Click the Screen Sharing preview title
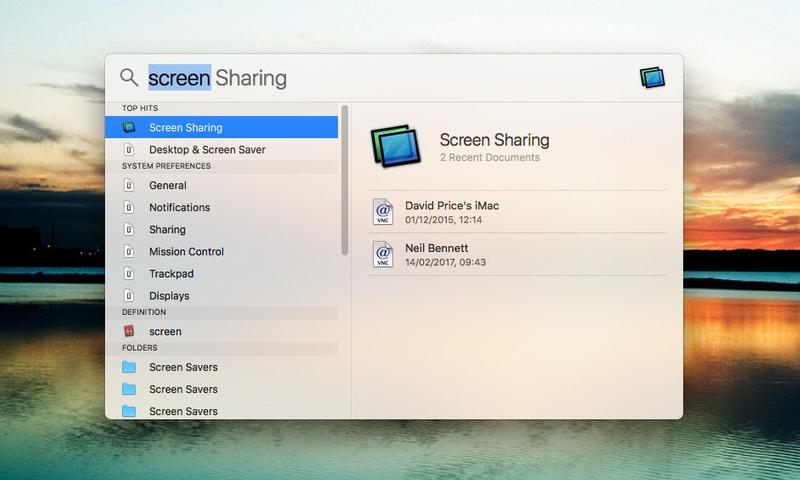This screenshot has width=800, height=480. coord(494,139)
